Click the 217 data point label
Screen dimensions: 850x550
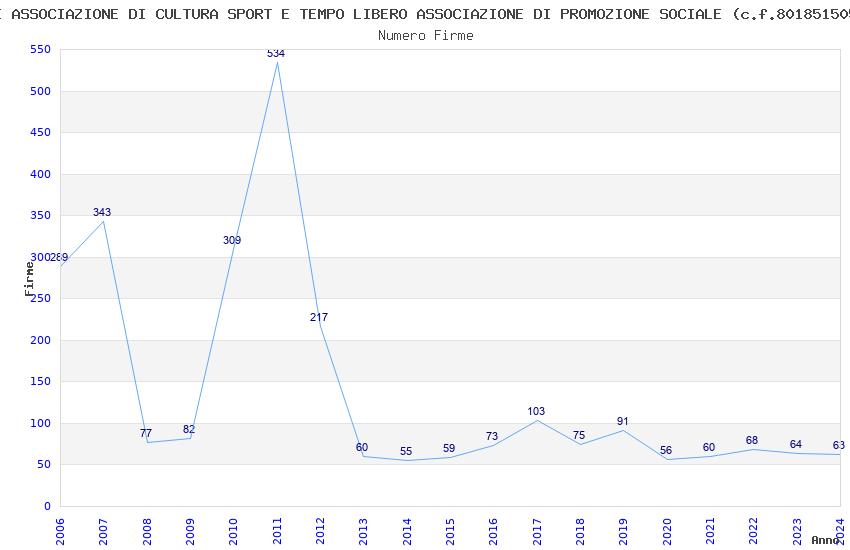[x=319, y=317]
